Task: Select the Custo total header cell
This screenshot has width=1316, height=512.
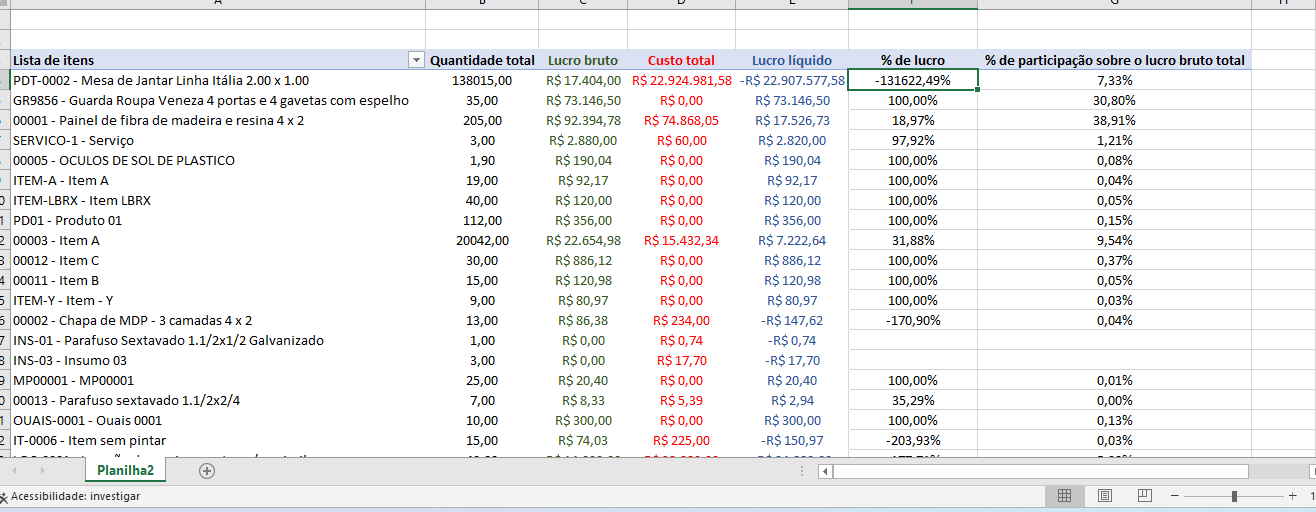Action: click(x=681, y=61)
